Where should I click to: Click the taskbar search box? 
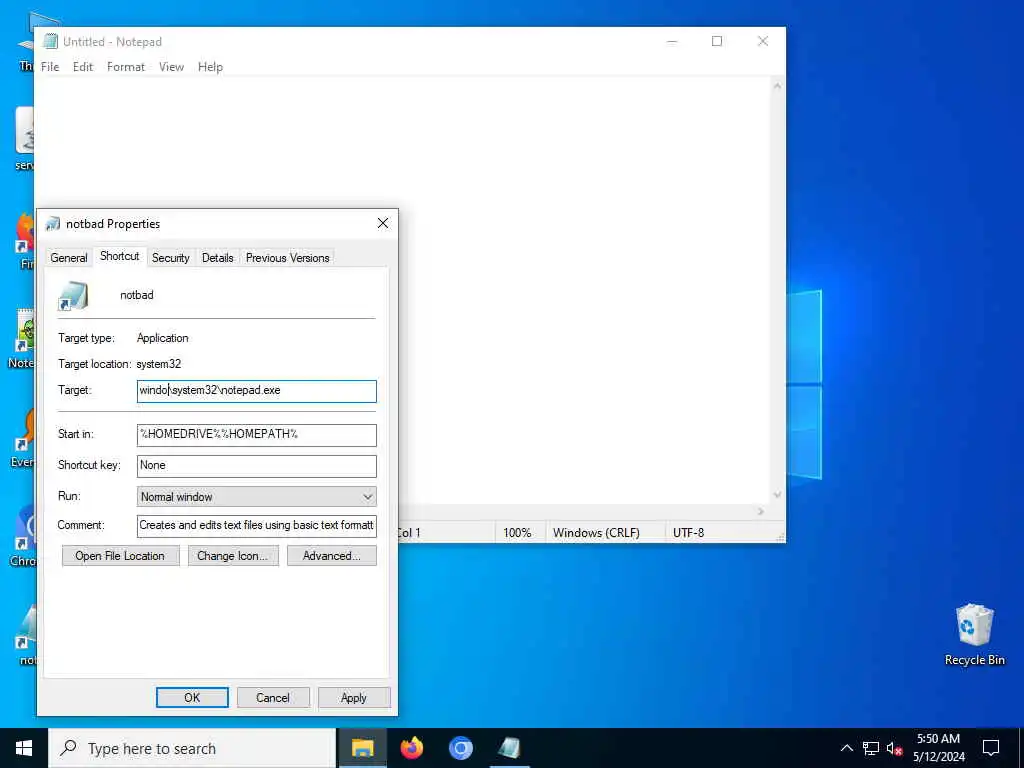coord(193,748)
